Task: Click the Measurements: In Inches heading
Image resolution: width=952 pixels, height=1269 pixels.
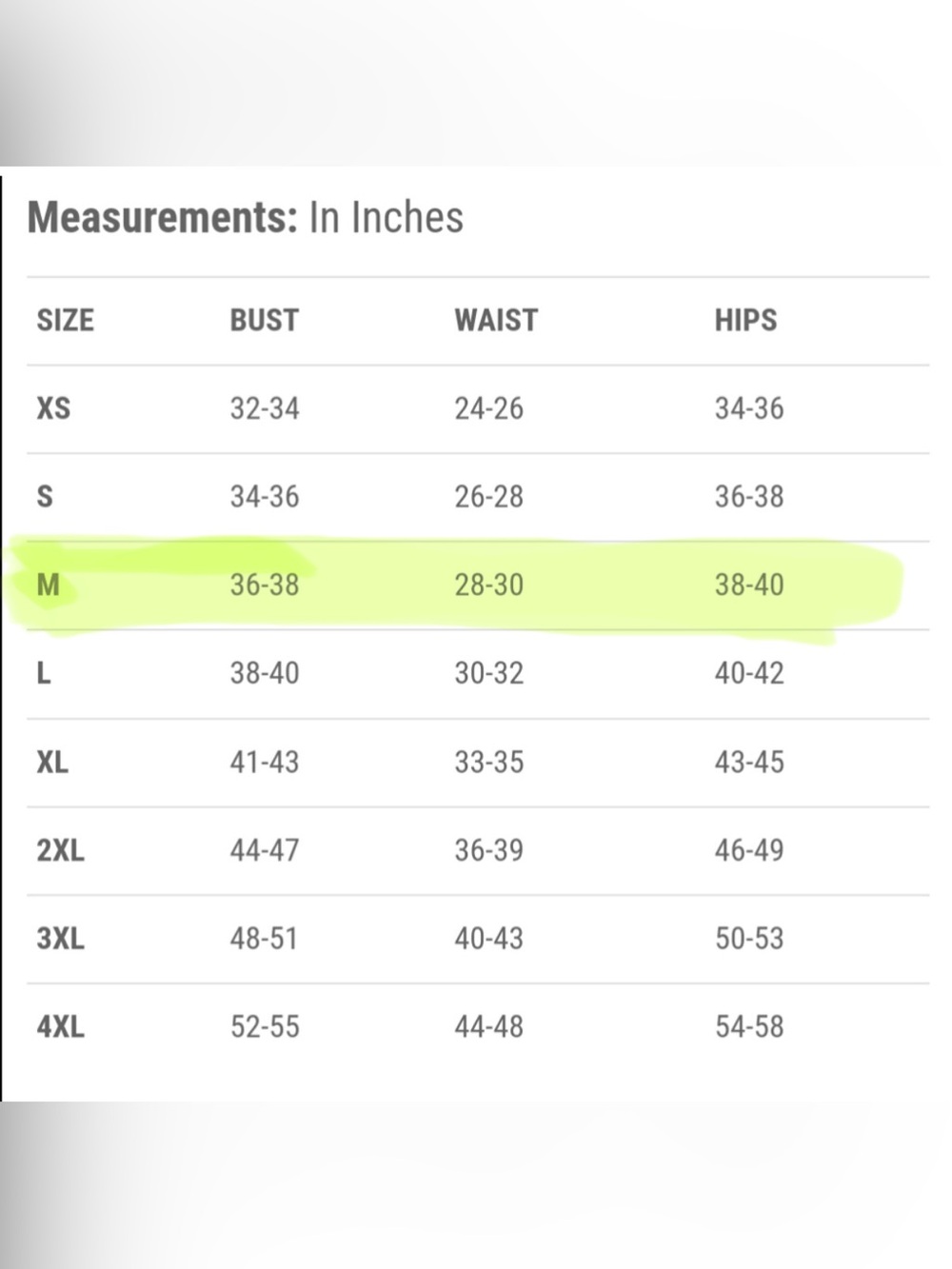Action: 246,217
